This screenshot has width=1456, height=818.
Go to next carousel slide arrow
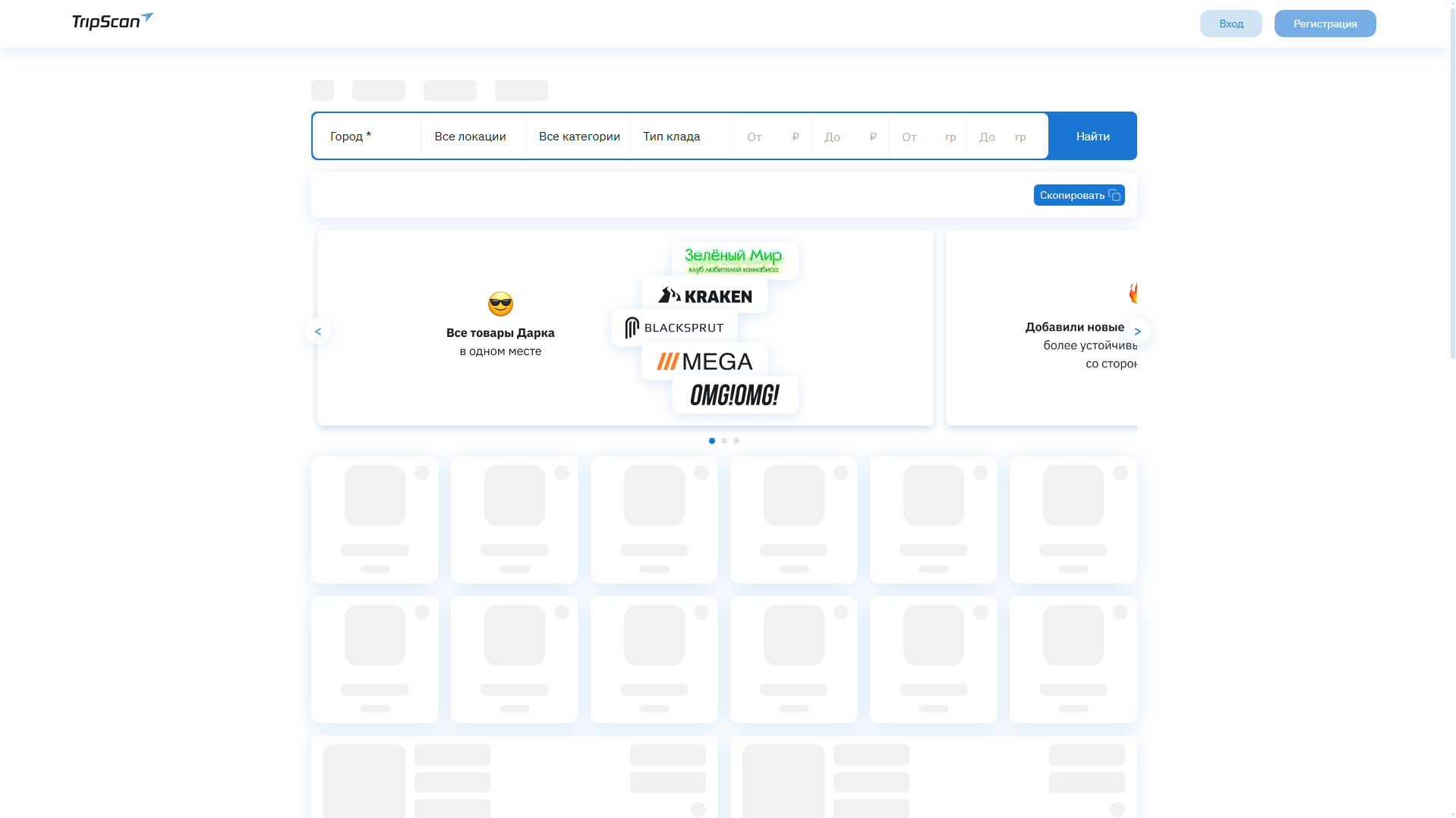1137,331
